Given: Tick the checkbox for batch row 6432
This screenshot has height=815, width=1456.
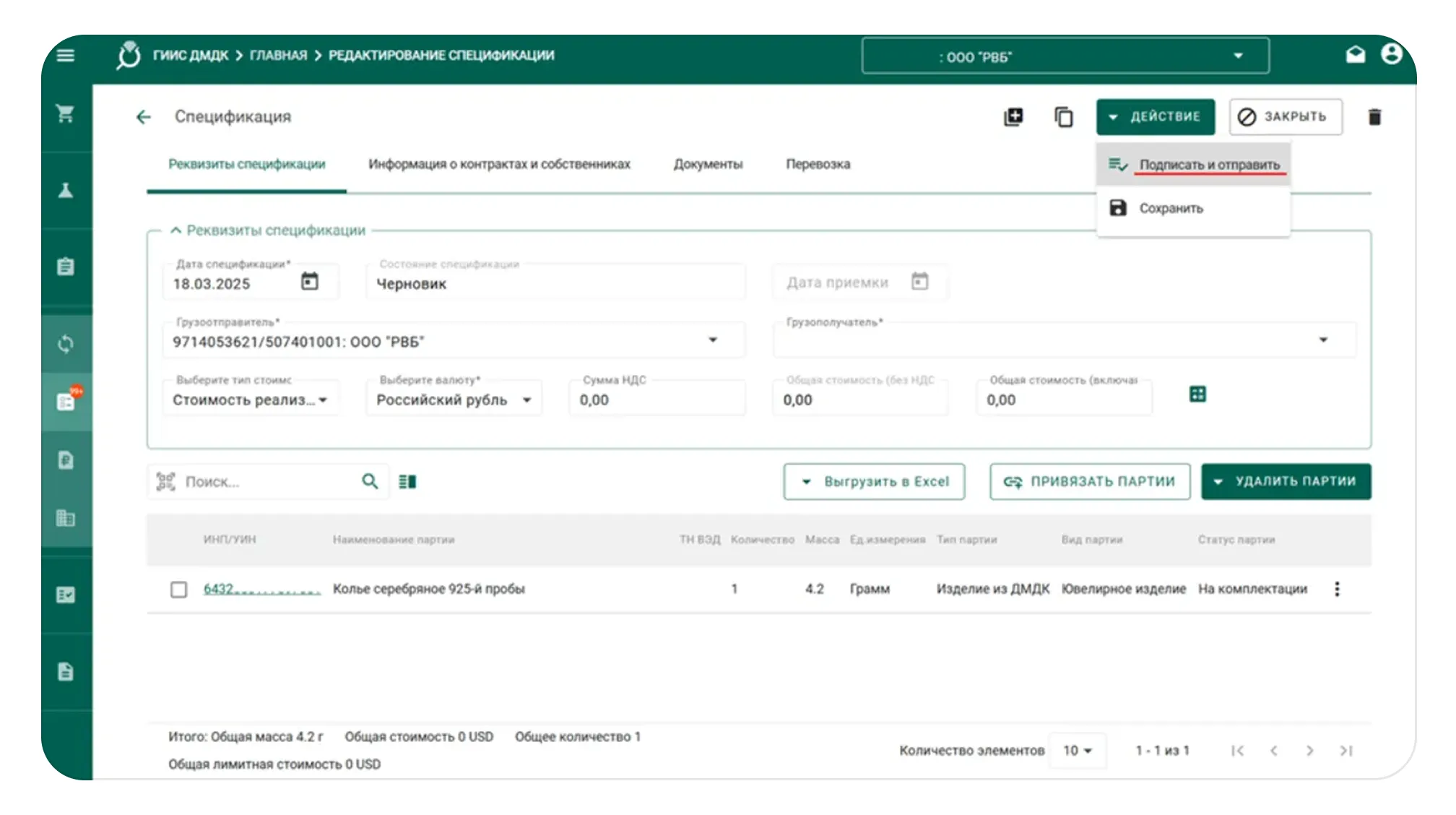Looking at the screenshot, I should pos(178,590).
